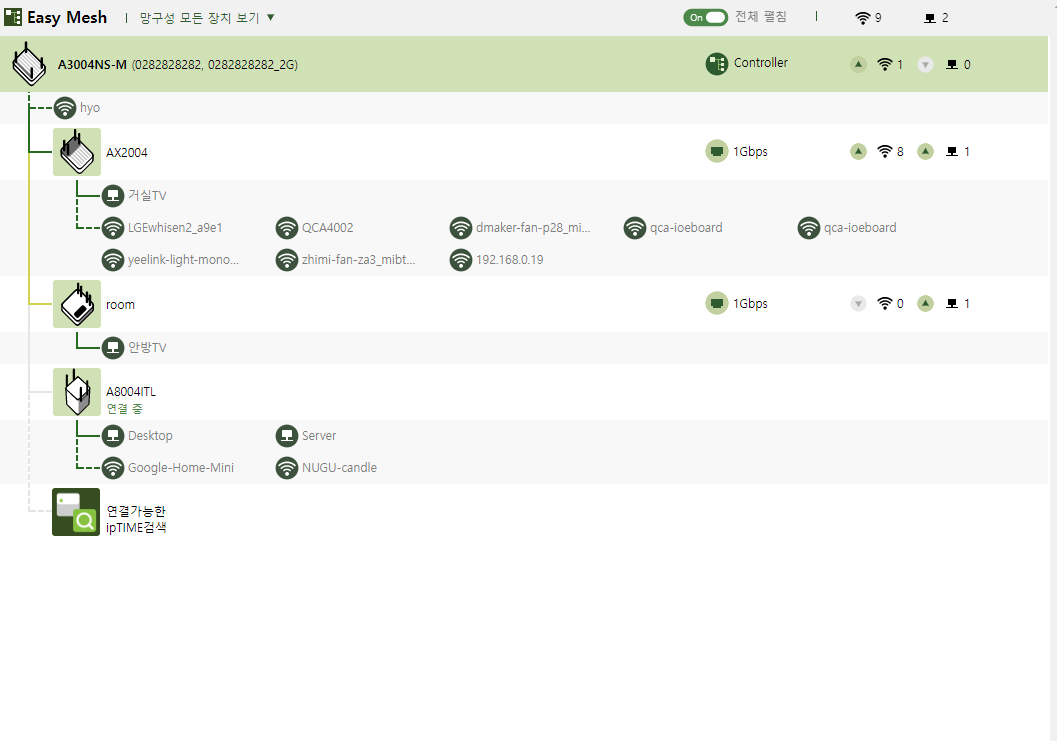Expand wired clients arrow on A3004NS-M row

tap(926, 65)
